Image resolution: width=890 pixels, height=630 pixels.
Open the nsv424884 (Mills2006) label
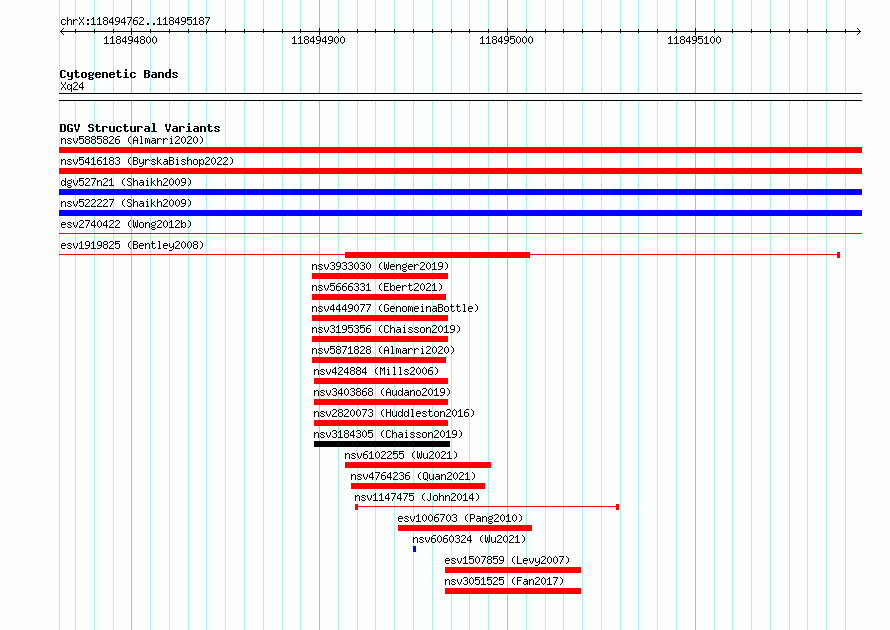point(376,371)
